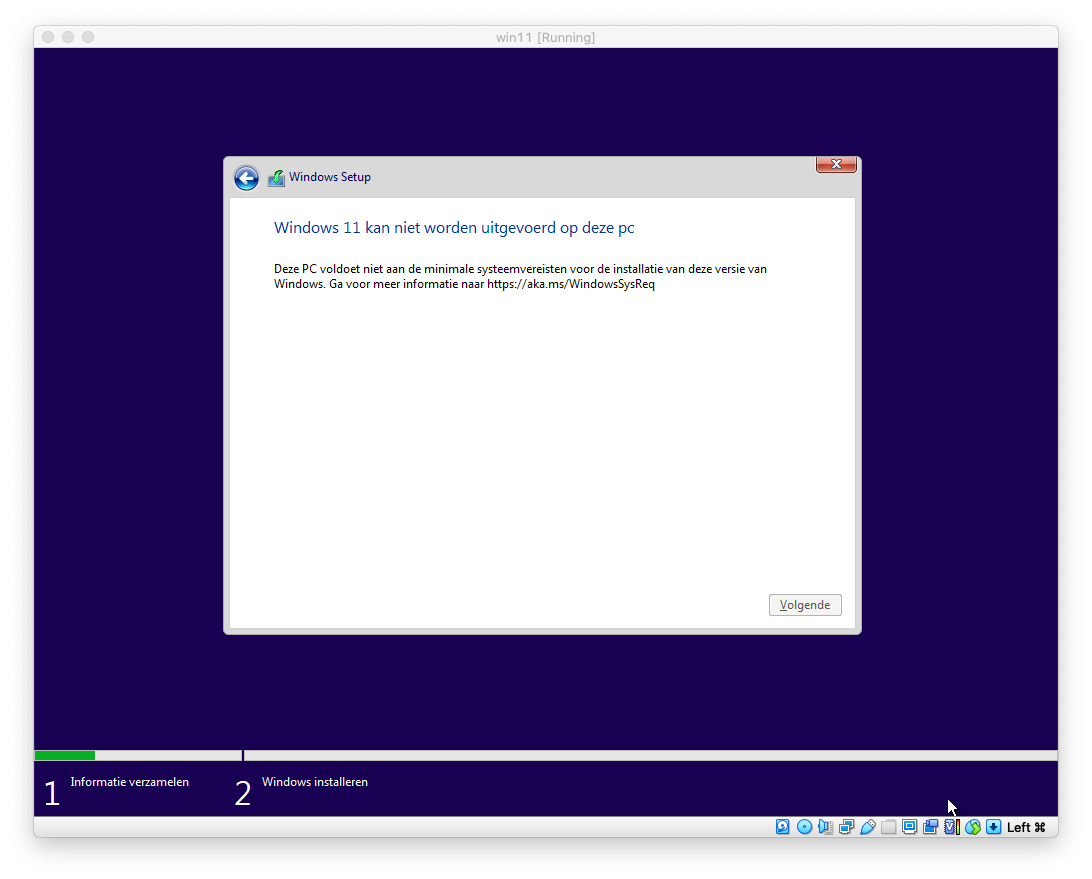The height and width of the screenshot is (879, 1092).
Task: Click the win11 [Running] window title
Action: tap(545, 37)
